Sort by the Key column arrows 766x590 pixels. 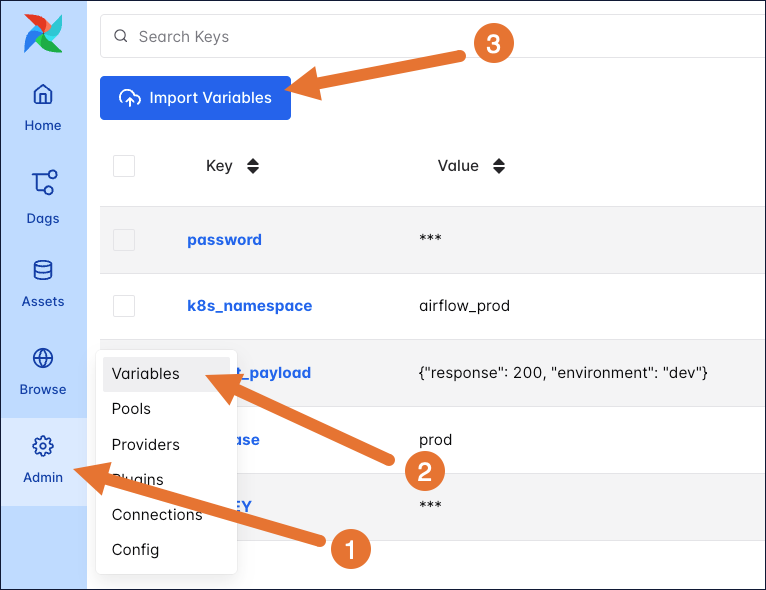click(253, 167)
